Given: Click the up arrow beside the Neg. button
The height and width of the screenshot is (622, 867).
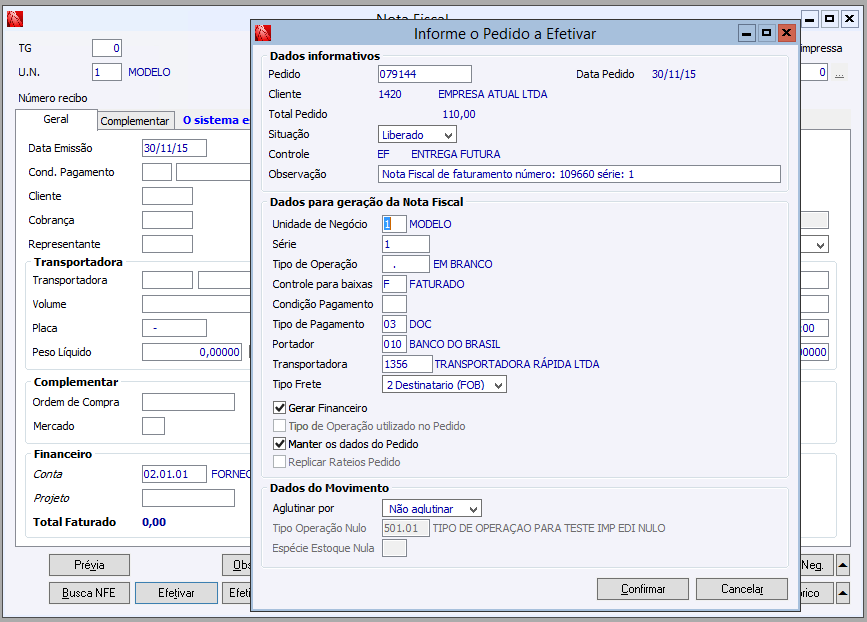Looking at the screenshot, I should pyautogui.click(x=843, y=565).
